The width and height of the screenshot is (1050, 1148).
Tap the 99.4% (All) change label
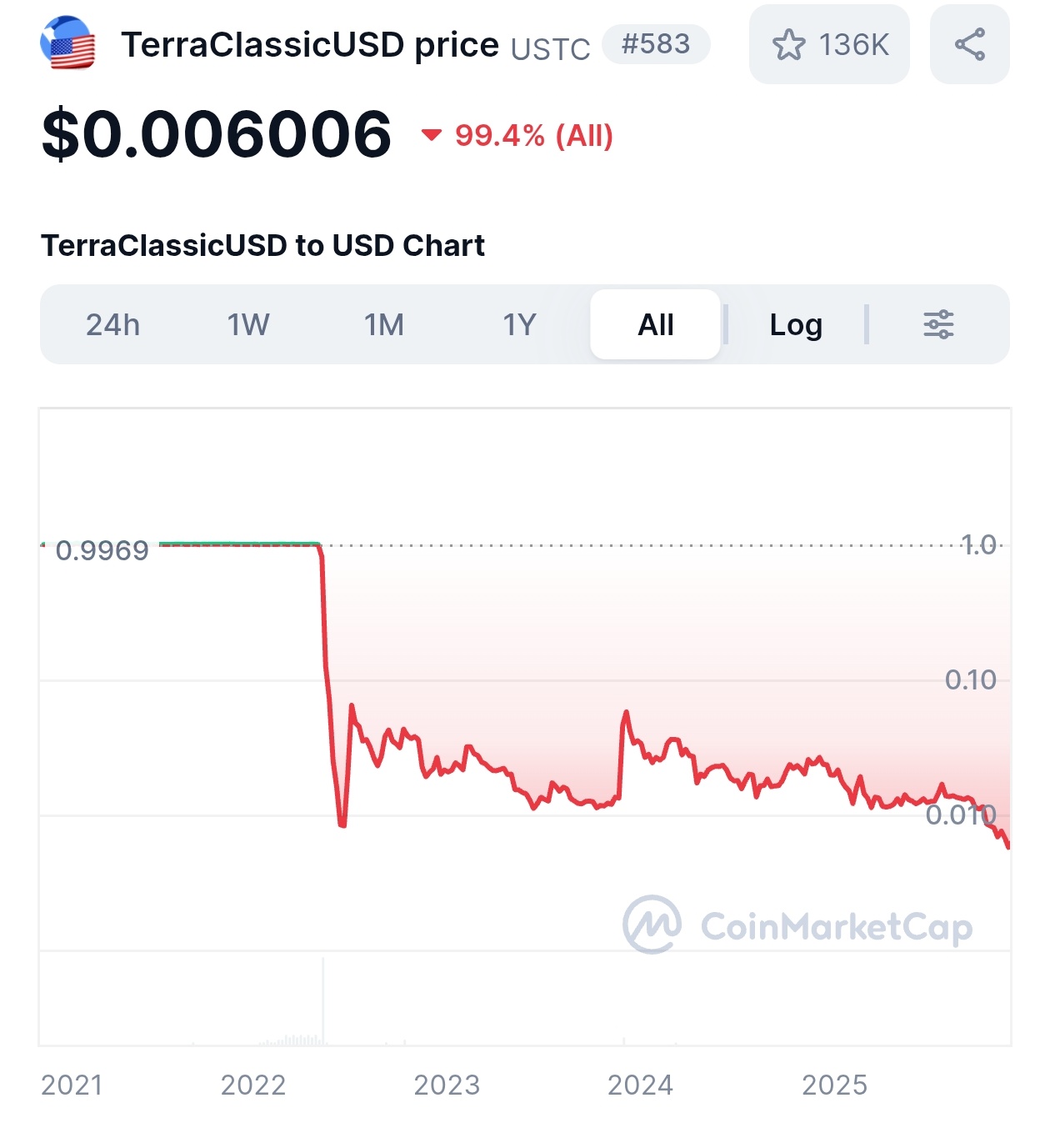tap(534, 135)
